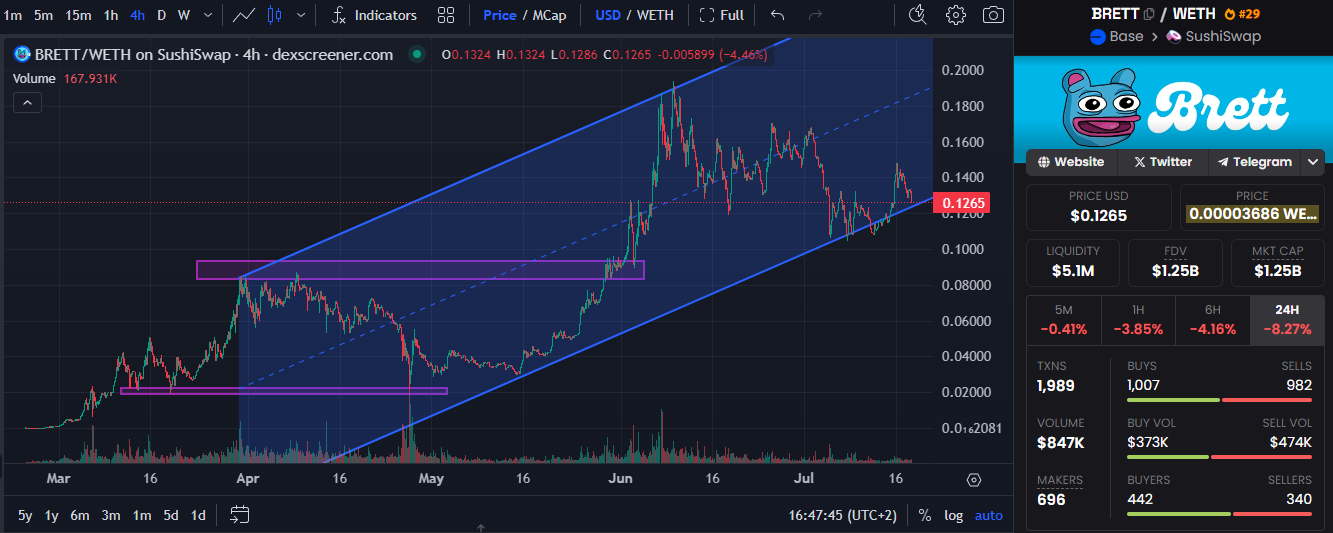The image size is (1333, 533).
Task: Undo the last chart action
Action: [x=778, y=15]
